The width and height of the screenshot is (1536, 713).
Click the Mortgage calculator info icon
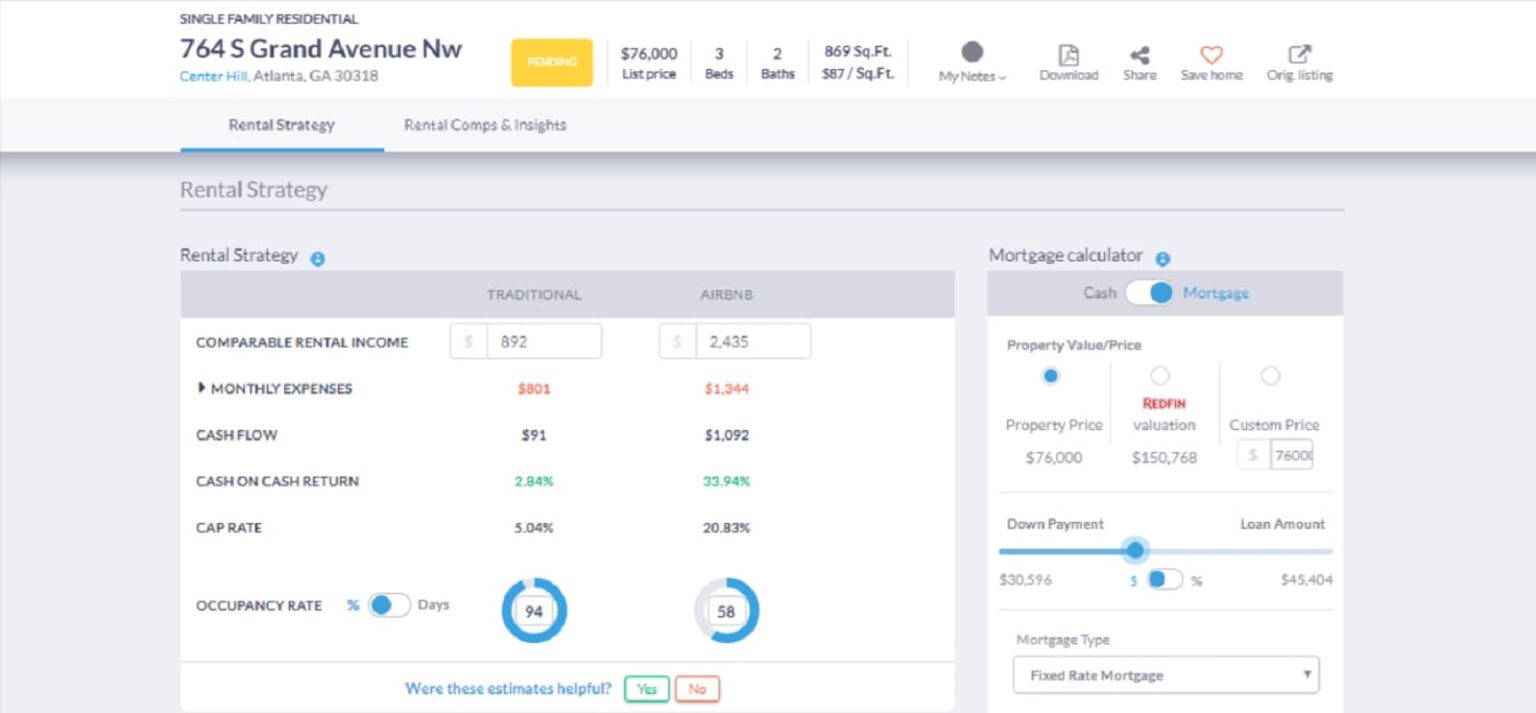[x=1162, y=258]
